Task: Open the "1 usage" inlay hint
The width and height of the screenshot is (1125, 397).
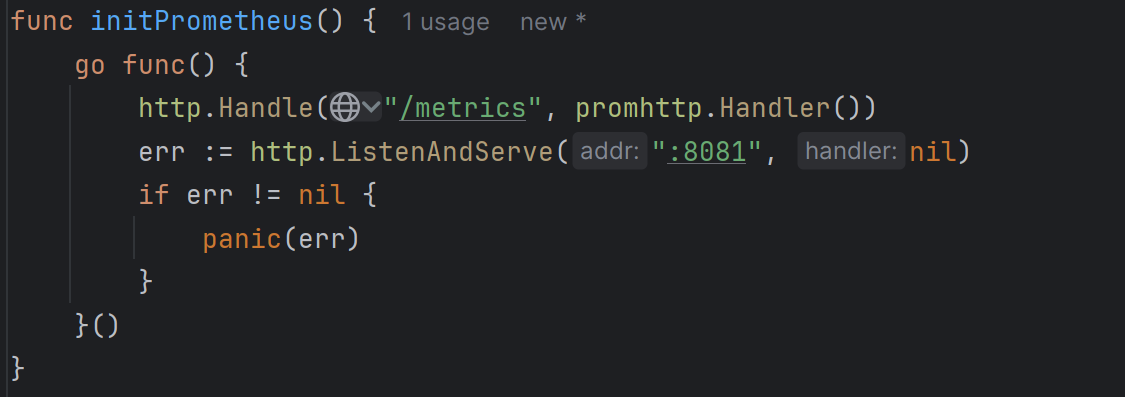Action: pyautogui.click(x=446, y=22)
